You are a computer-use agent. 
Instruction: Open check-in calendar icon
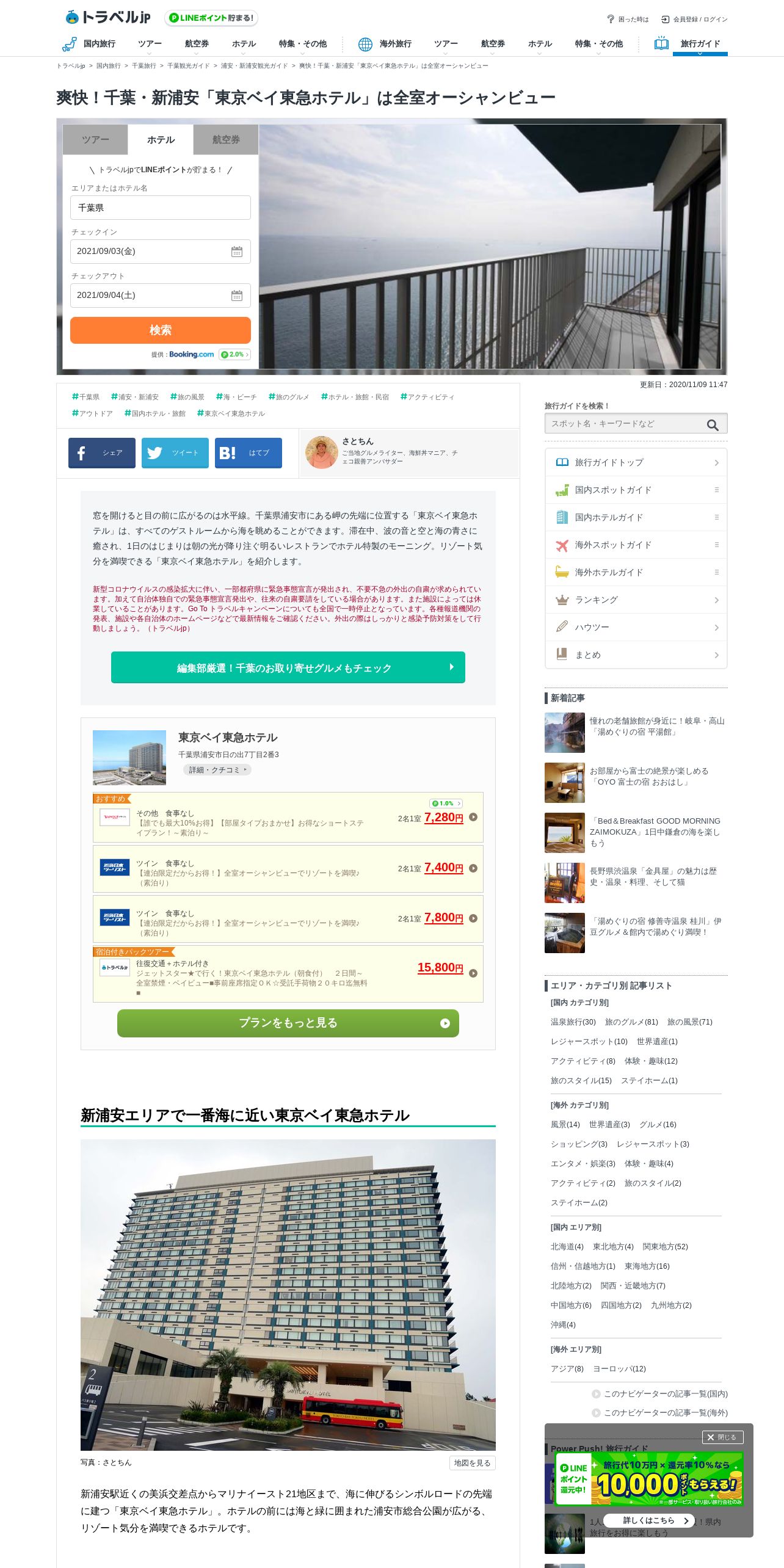pos(237,252)
